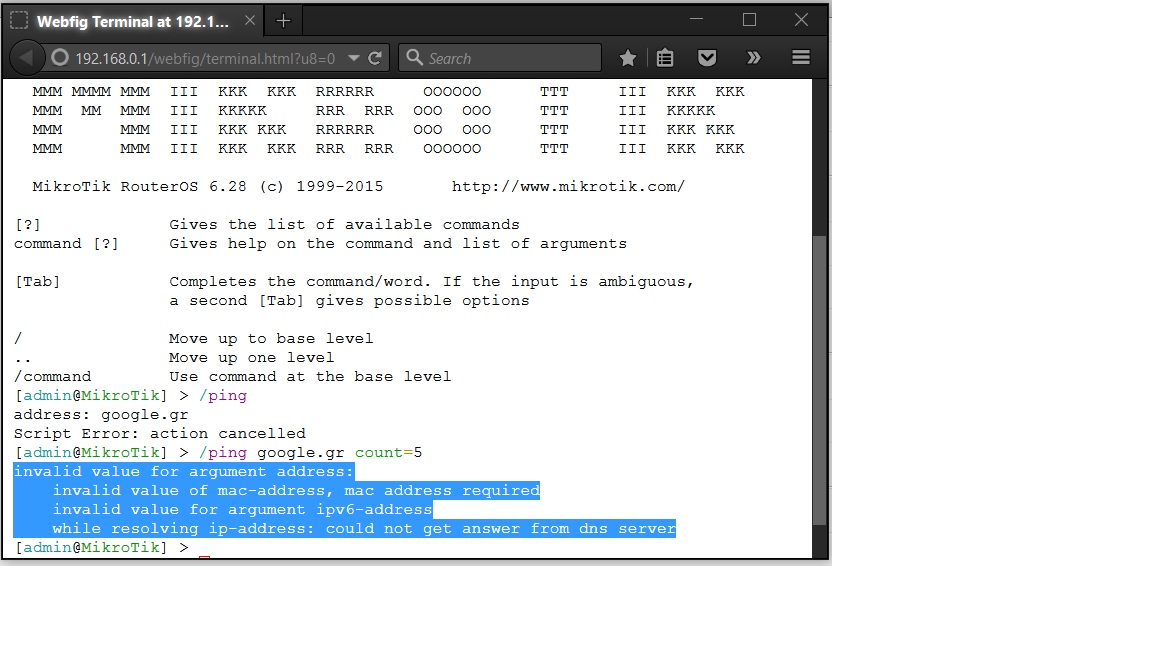
Task: Click 'address: google.gr' line
Action: [101, 414]
